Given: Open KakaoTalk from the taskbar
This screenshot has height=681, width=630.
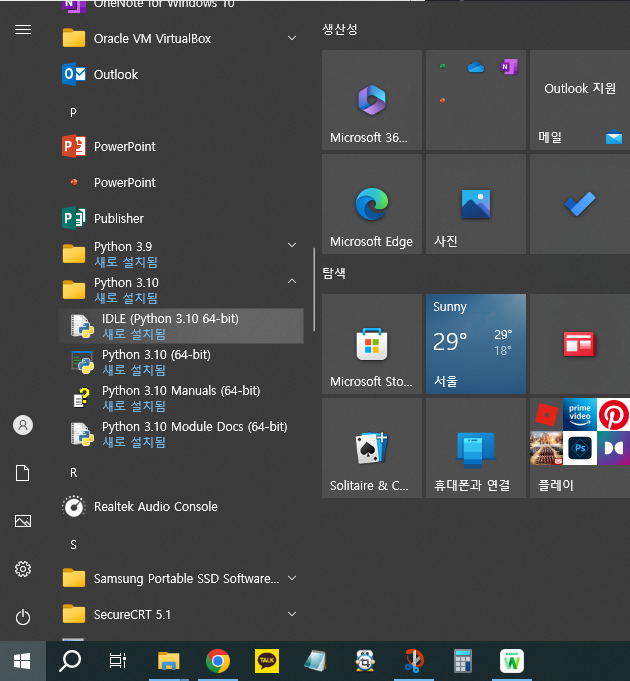Looking at the screenshot, I should pos(267,661).
